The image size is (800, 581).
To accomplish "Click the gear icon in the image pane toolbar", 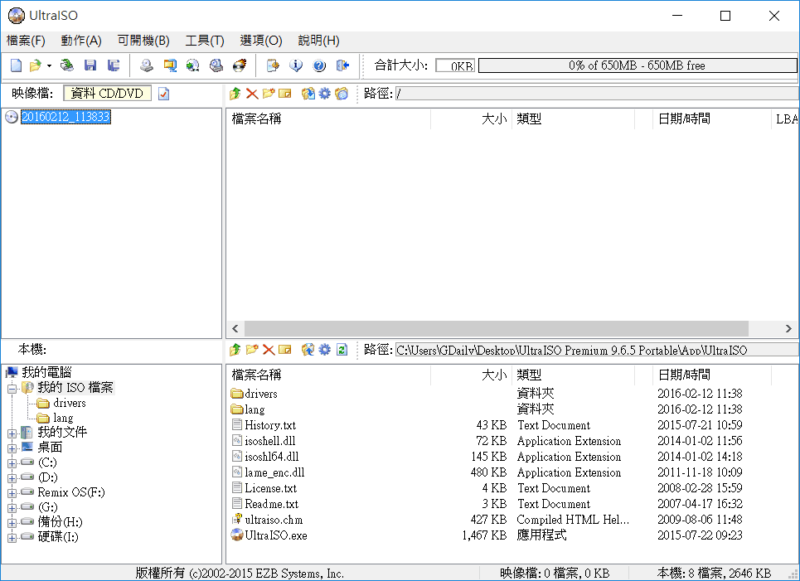I will [325, 93].
